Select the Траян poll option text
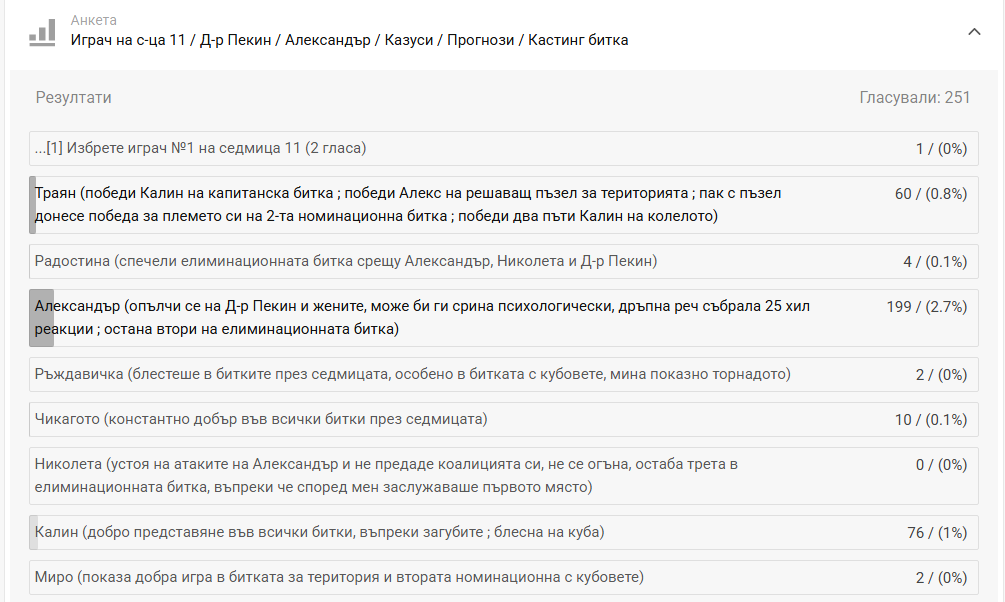 pyautogui.click(x=408, y=204)
